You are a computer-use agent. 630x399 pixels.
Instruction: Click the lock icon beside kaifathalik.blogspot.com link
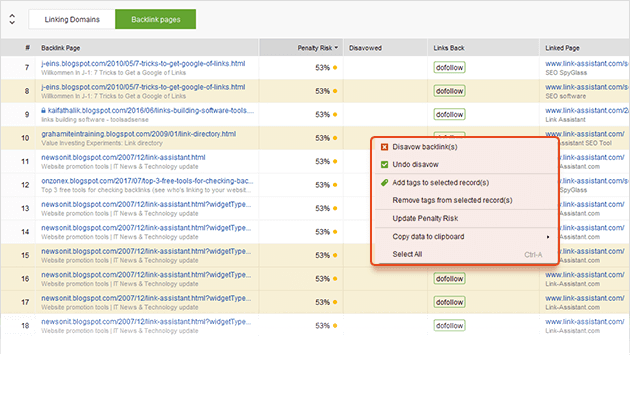click(43, 110)
